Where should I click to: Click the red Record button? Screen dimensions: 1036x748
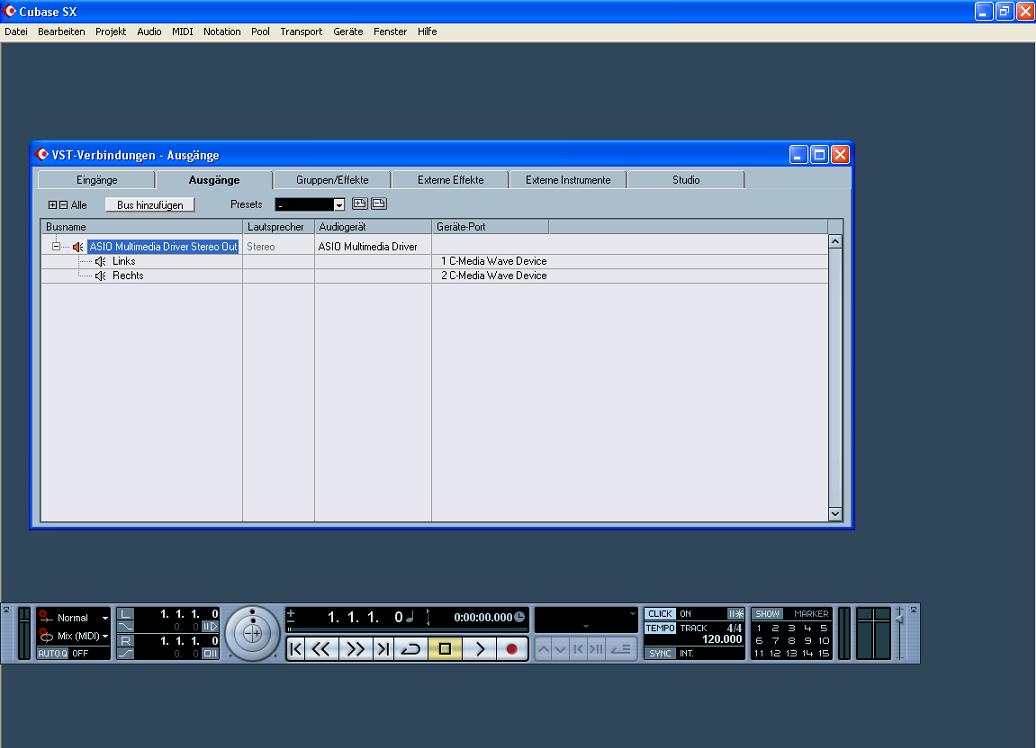511,649
